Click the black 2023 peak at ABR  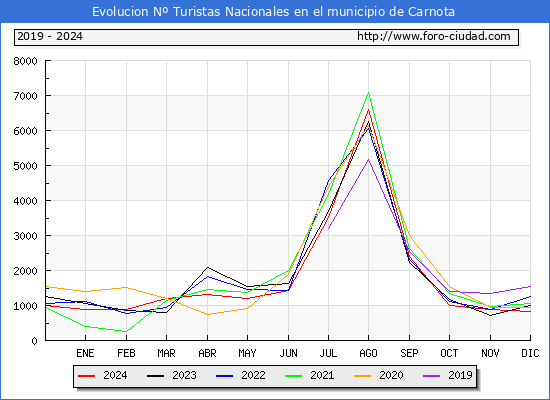click(x=207, y=267)
